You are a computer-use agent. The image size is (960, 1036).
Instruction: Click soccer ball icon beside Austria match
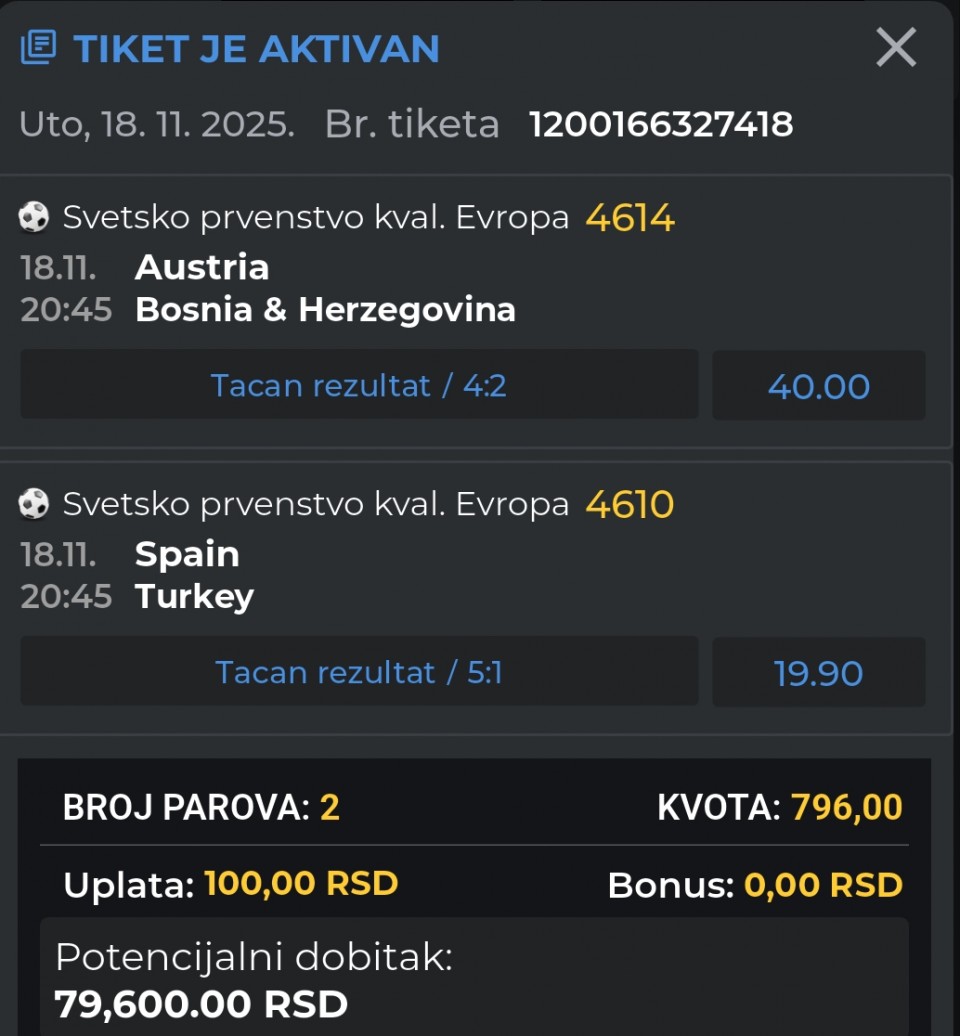tap(34, 217)
